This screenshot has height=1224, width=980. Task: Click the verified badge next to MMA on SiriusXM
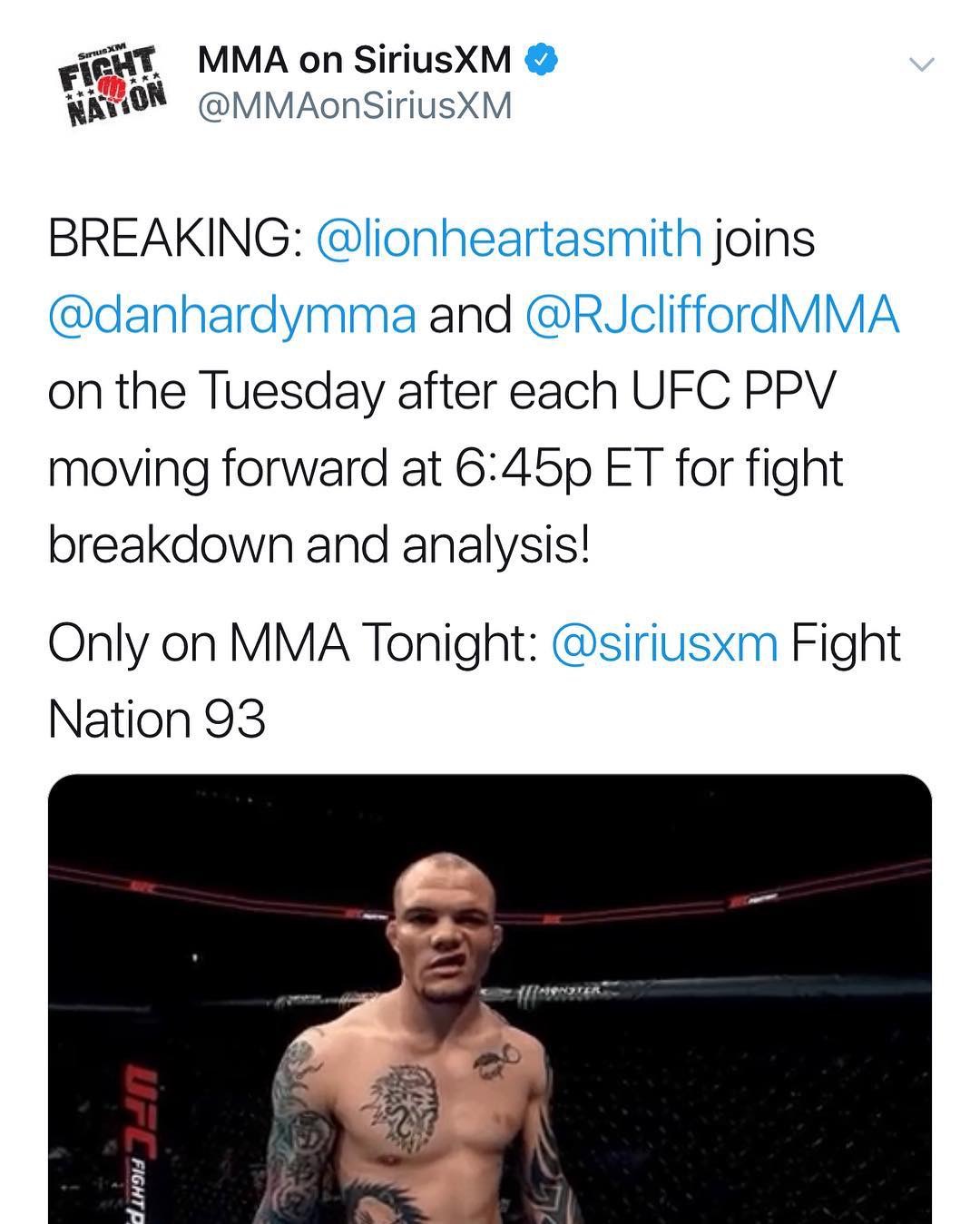coord(543,62)
